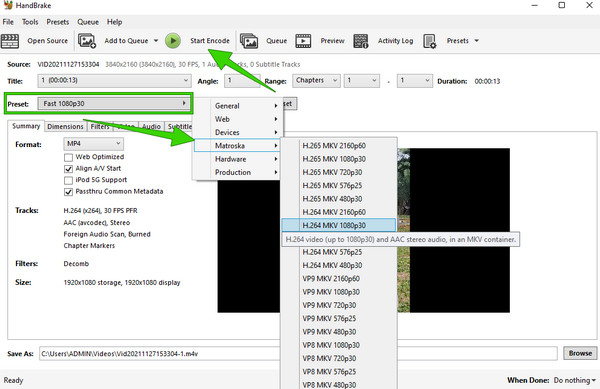Select the VP8 MKV 576p25 preset
Viewport: 600px width, 389px height.
(339, 372)
